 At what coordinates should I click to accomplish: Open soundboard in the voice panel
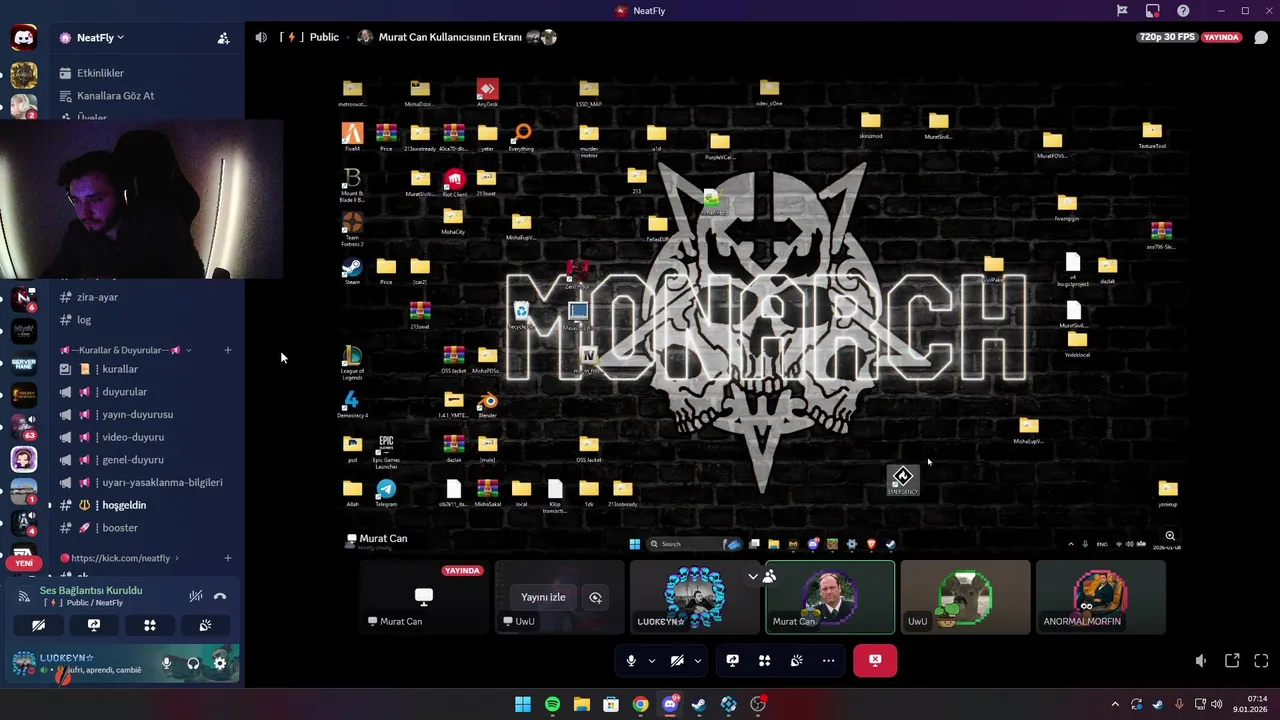(205, 625)
